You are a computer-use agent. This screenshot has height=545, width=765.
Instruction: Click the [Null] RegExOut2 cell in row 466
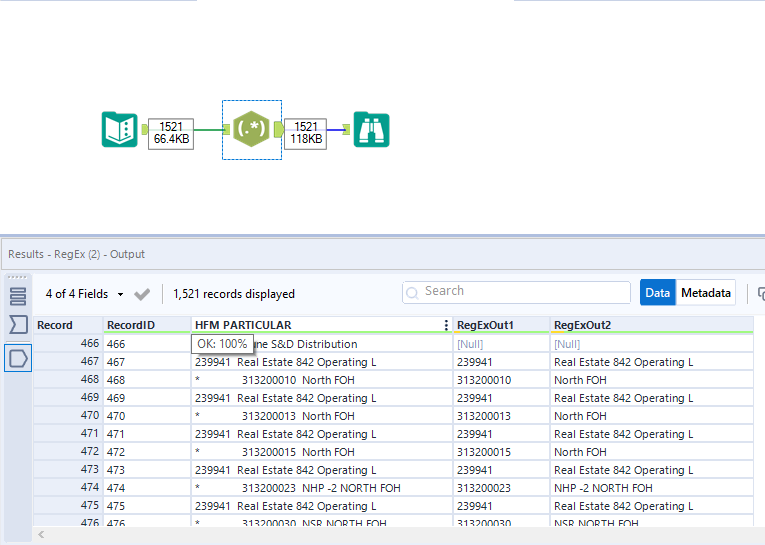[652, 344]
